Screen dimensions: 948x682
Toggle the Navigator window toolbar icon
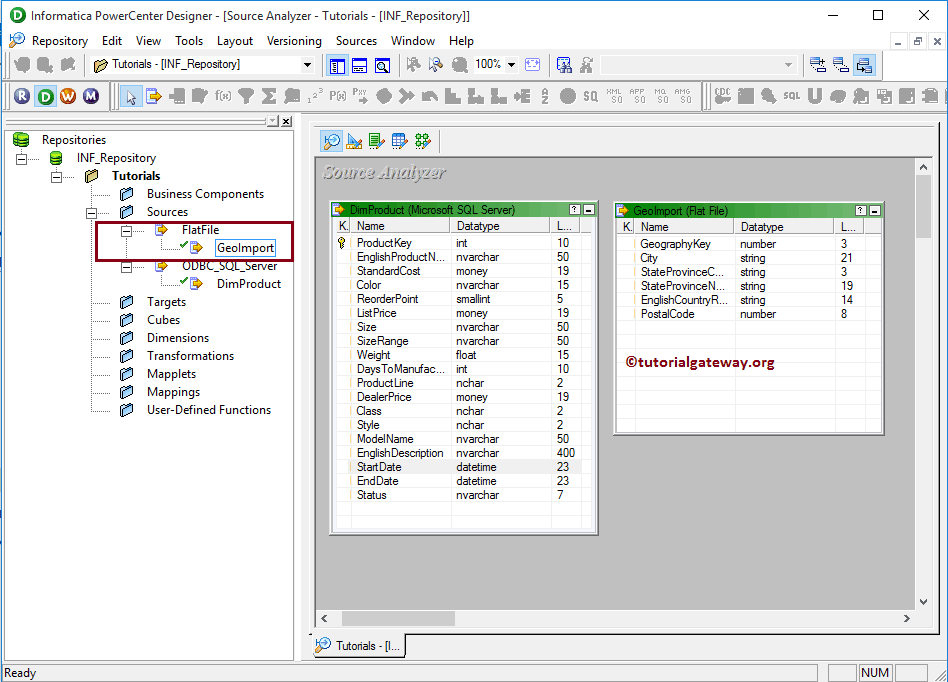point(337,65)
